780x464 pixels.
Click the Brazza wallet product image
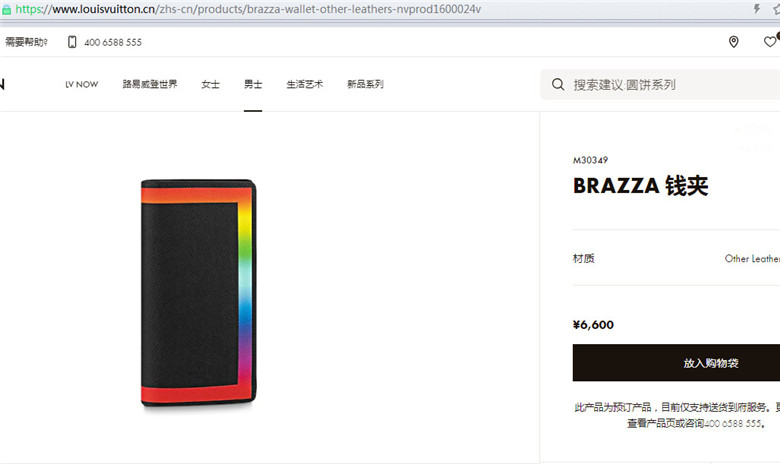click(198, 293)
